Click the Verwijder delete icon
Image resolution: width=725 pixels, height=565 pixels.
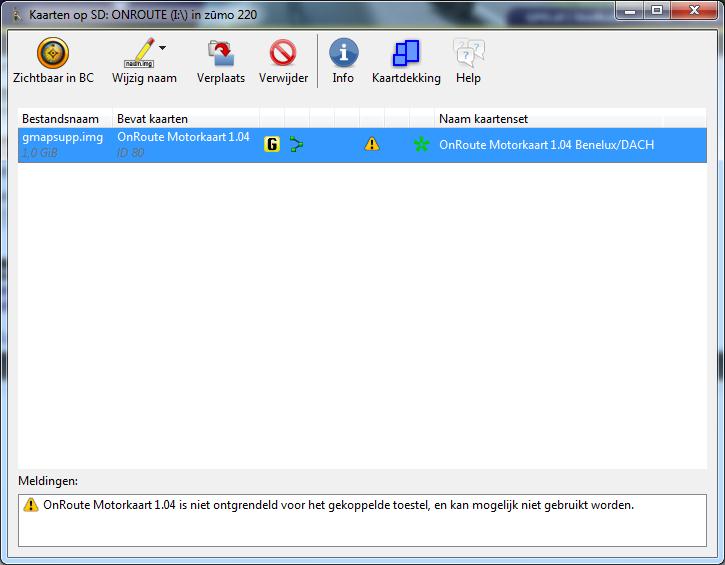pos(283,53)
